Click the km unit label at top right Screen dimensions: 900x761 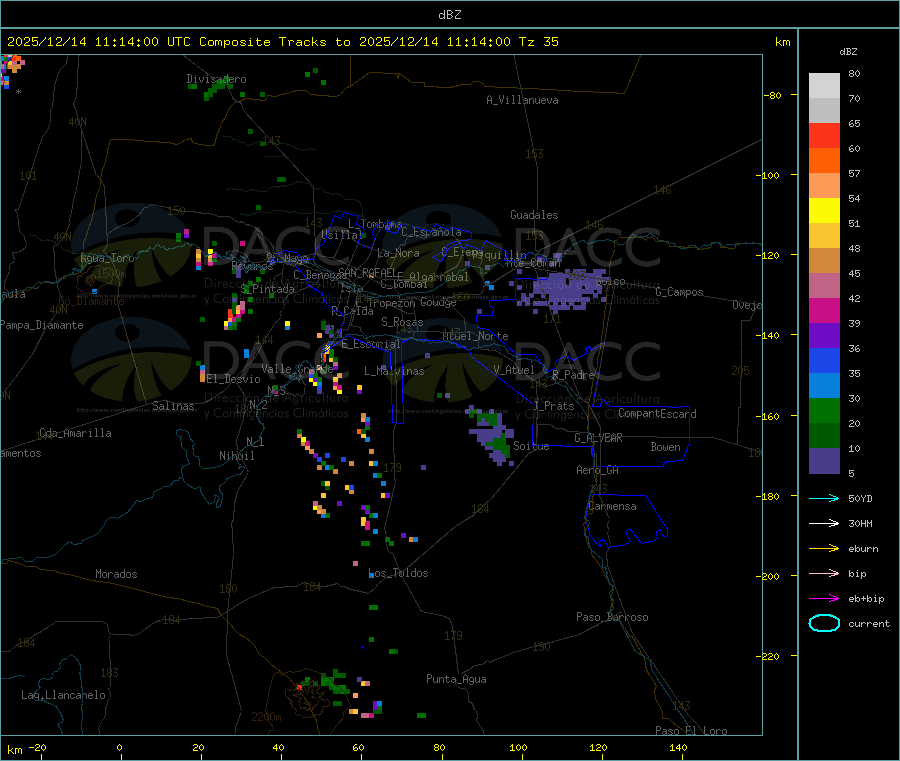click(x=782, y=42)
